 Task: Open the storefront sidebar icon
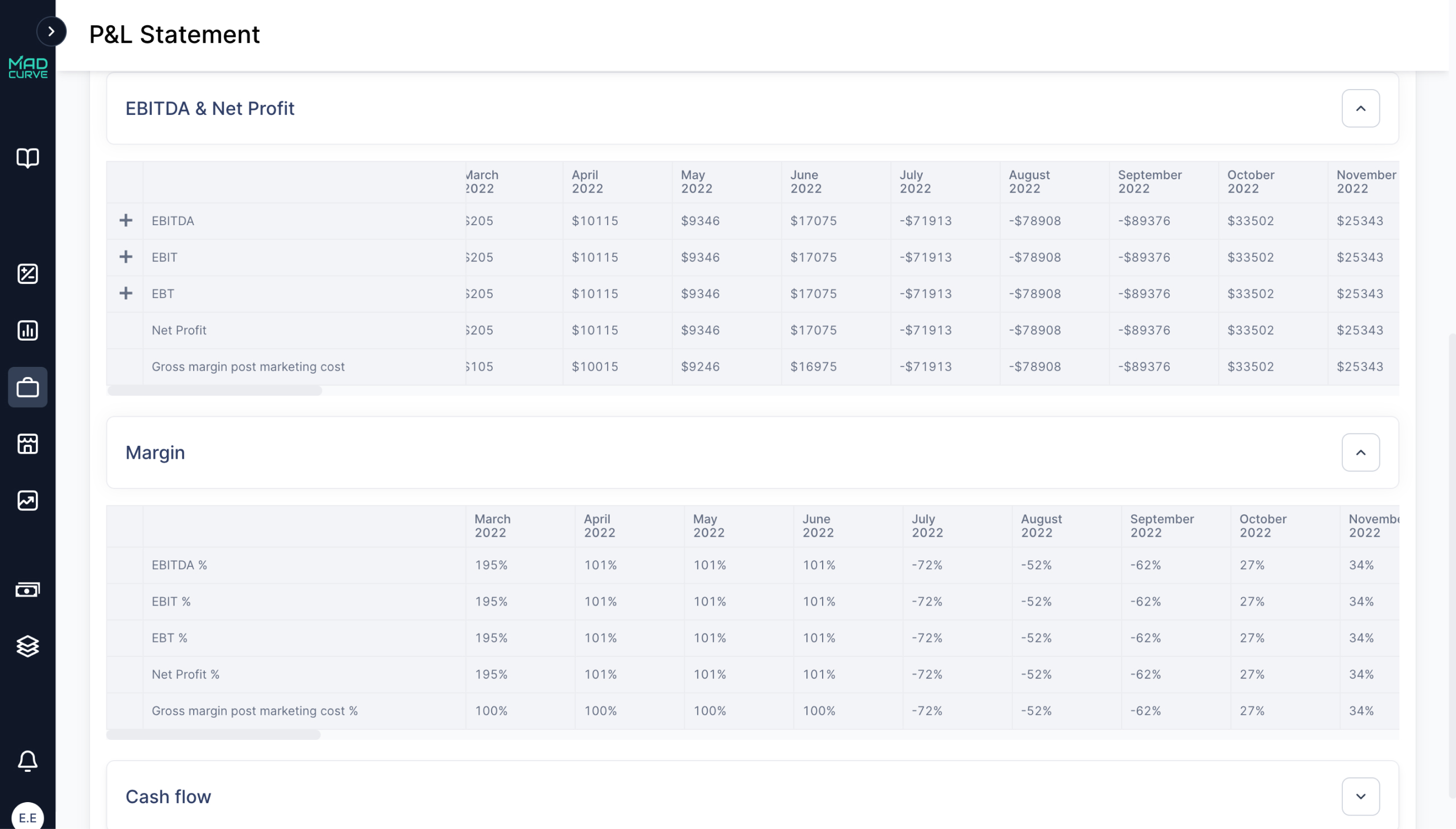tap(27, 444)
